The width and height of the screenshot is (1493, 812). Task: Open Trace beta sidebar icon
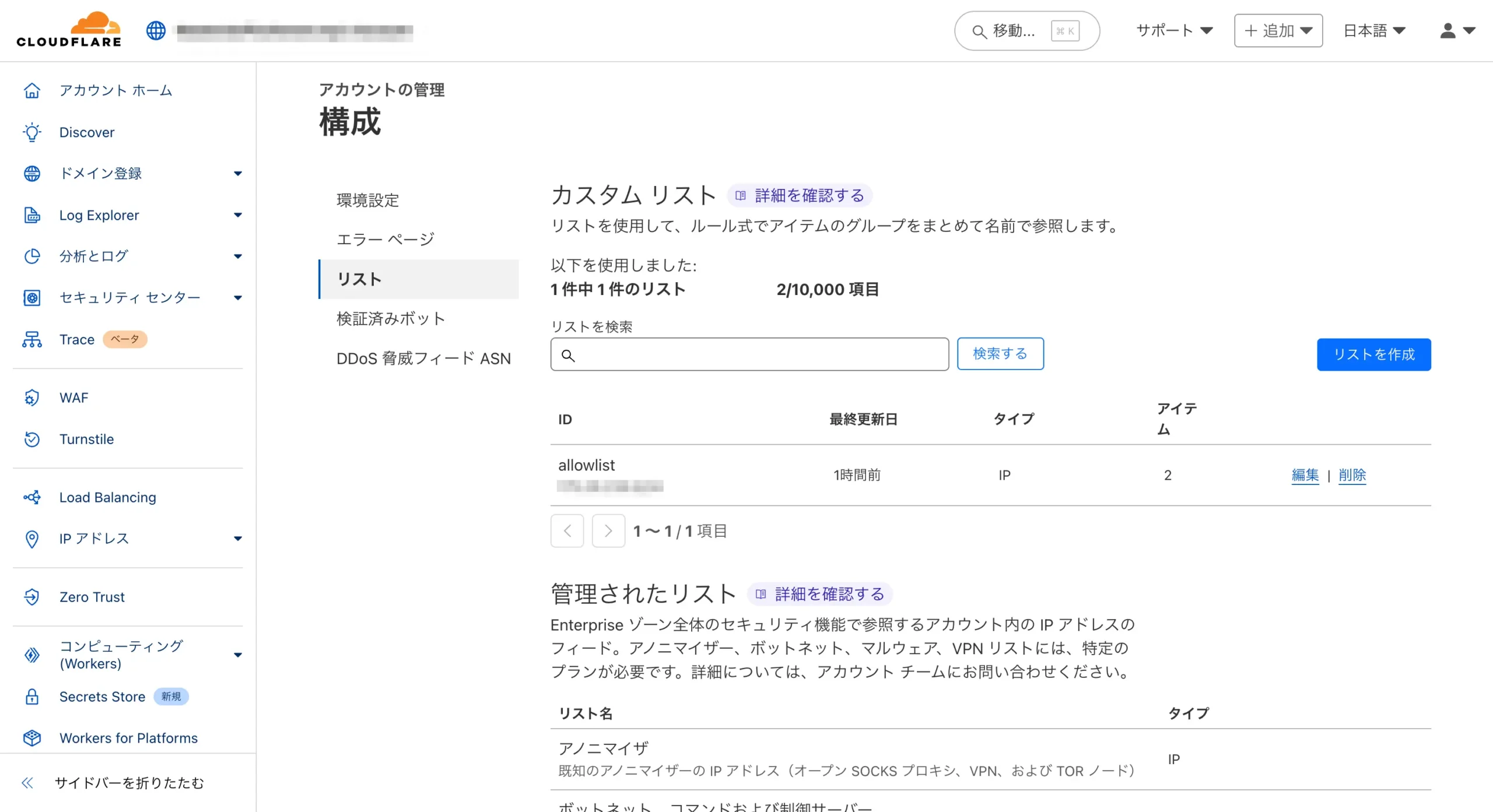[x=32, y=339]
